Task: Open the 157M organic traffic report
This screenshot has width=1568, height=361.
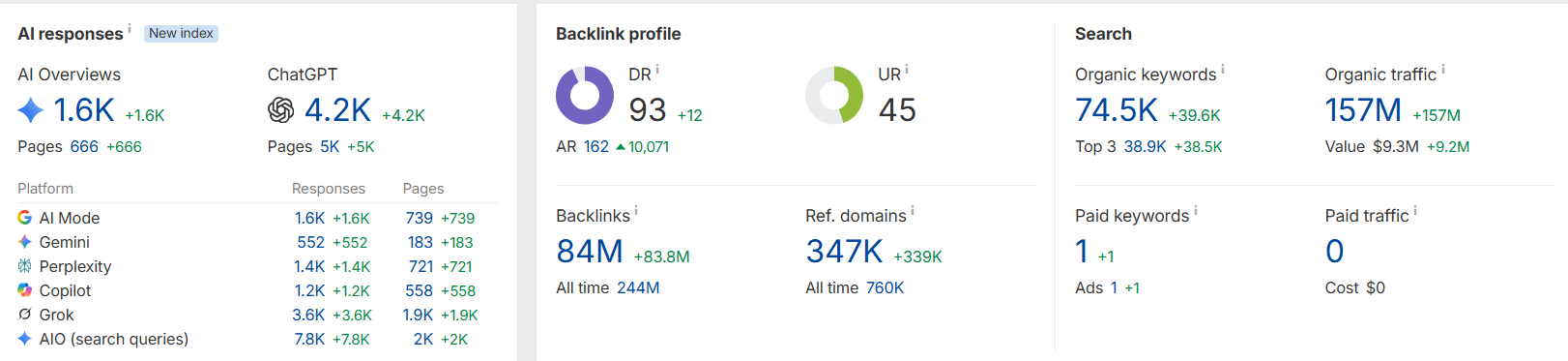Action: 1363,110
